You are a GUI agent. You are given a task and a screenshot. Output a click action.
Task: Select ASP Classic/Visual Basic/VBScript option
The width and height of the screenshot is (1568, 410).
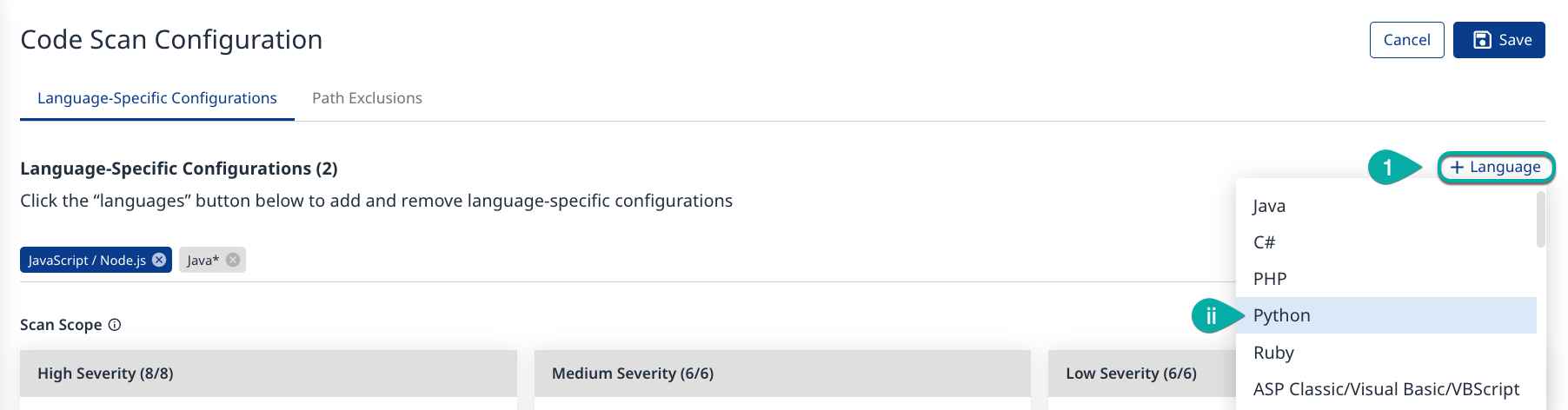[1385, 389]
